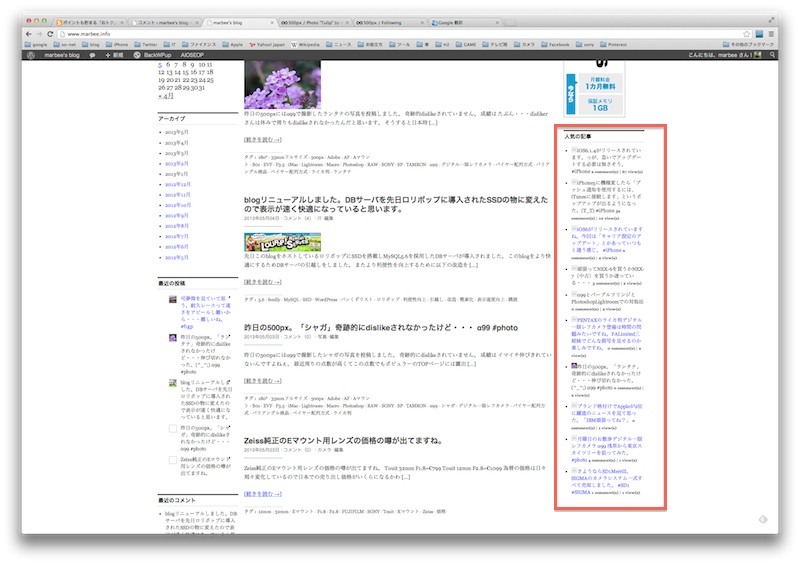The height and width of the screenshot is (564, 800).
Task: Click the BackWPup icon in admin bar
Action: pos(137,55)
